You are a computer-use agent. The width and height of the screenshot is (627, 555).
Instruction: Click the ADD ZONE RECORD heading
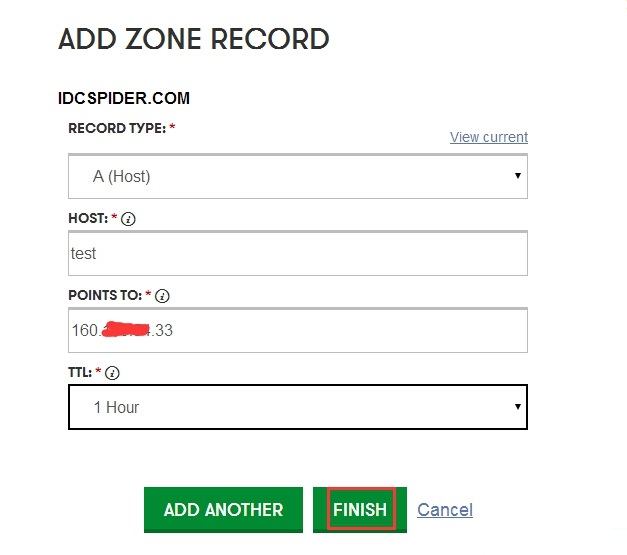[194, 39]
